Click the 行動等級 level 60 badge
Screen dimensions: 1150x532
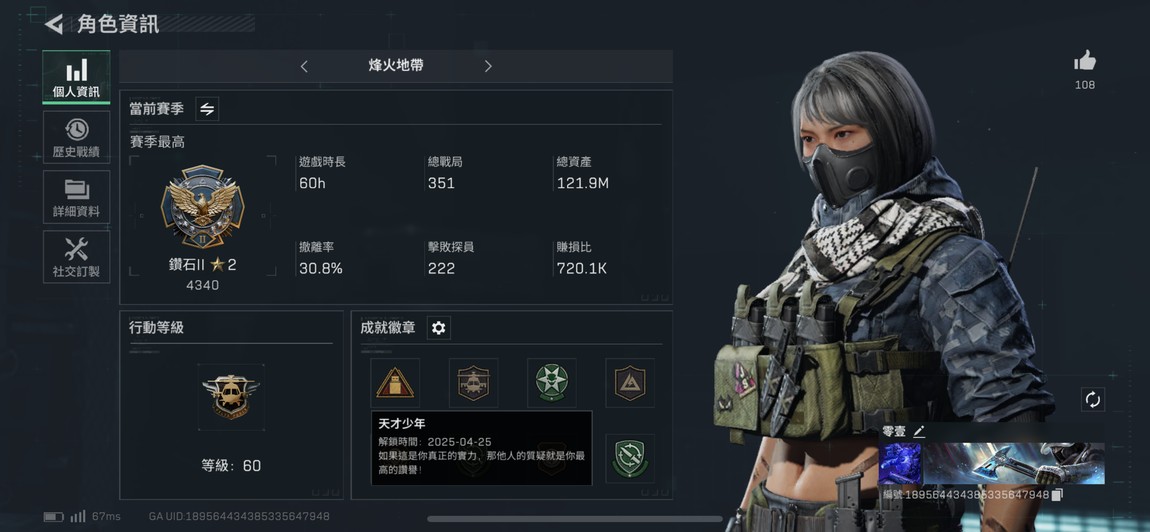(231, 397)
